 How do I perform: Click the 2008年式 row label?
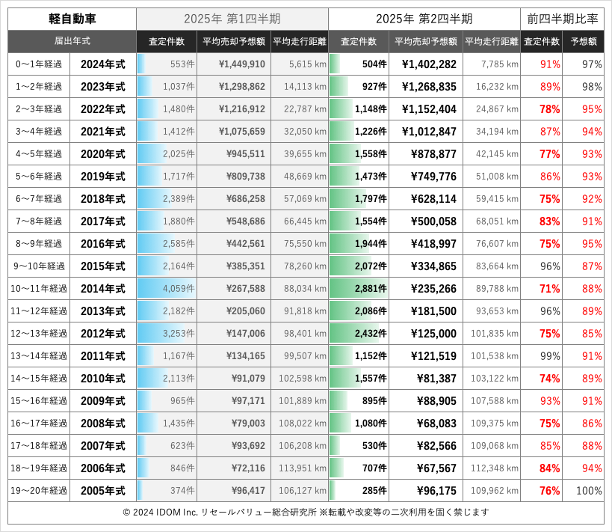click(103, 423)
